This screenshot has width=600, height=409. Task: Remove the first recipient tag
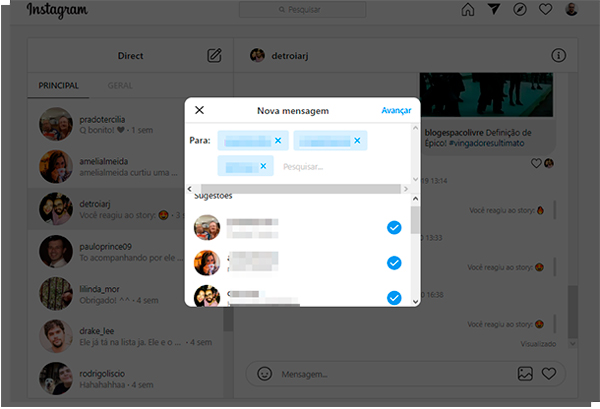tap(278, 140)
